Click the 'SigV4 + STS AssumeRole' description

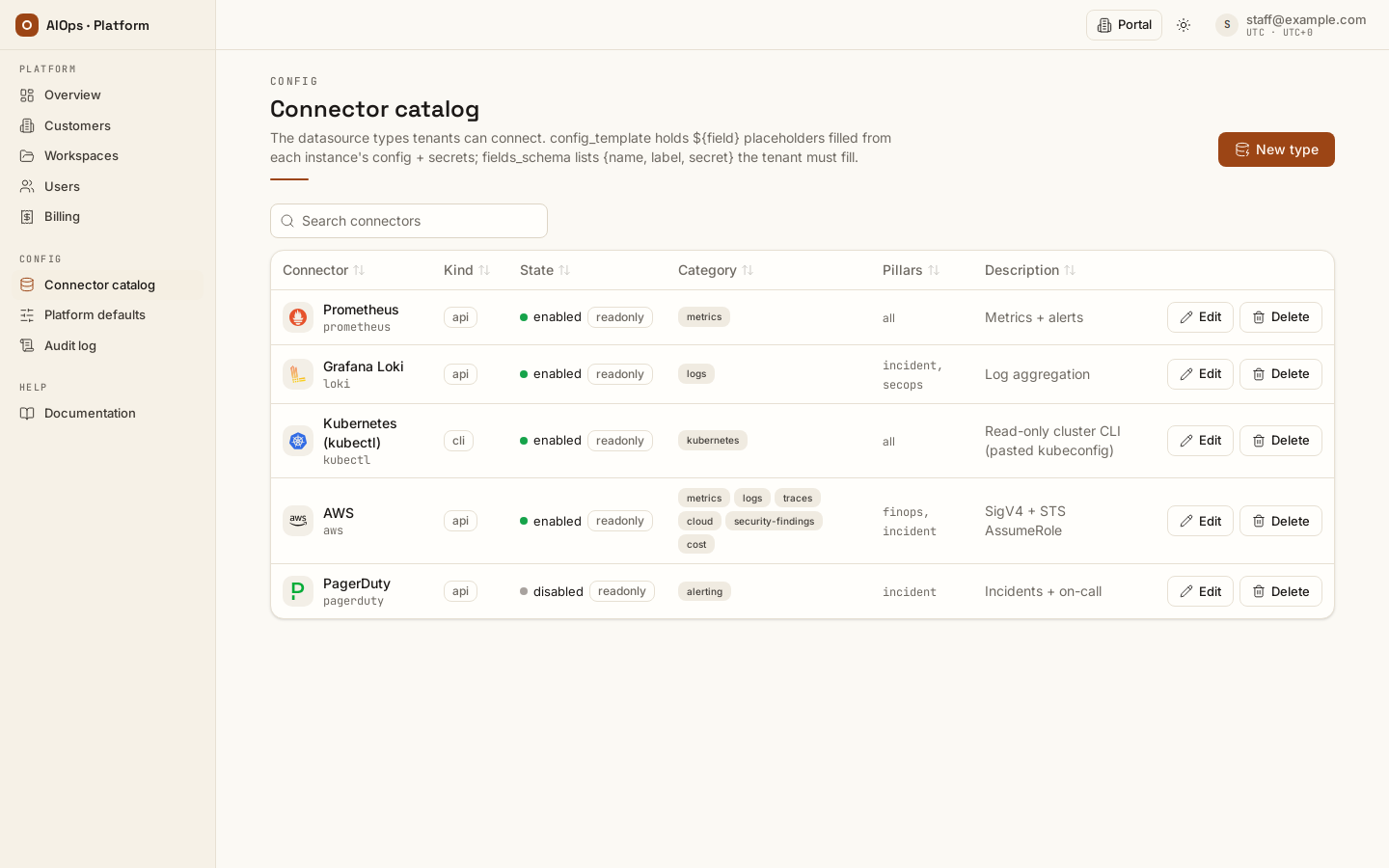(1025, 521)
